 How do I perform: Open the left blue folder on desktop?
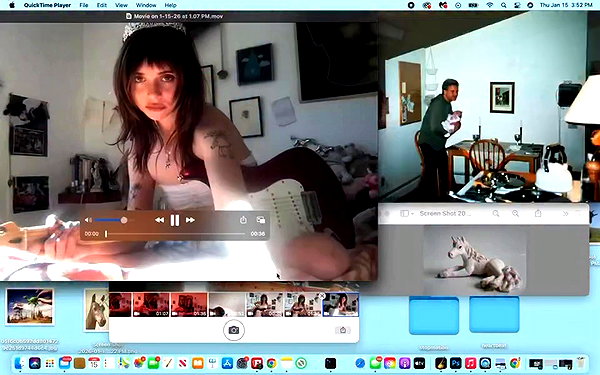(x=434, y=315)
